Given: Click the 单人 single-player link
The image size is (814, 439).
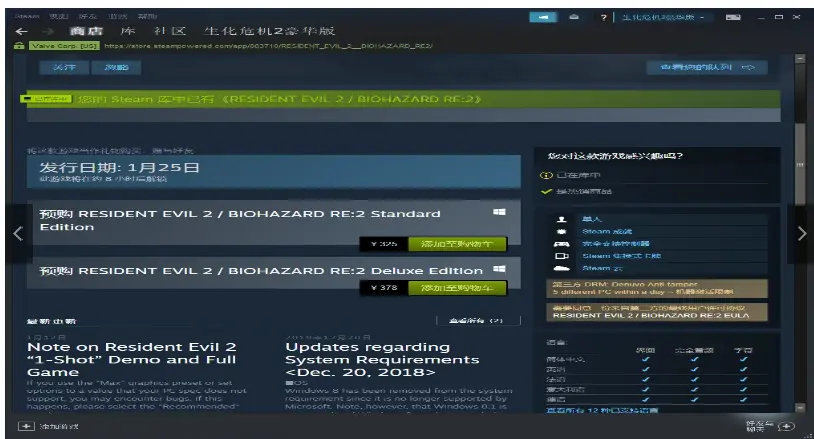Looking at the screenshot, I should [x=592, y=220].
